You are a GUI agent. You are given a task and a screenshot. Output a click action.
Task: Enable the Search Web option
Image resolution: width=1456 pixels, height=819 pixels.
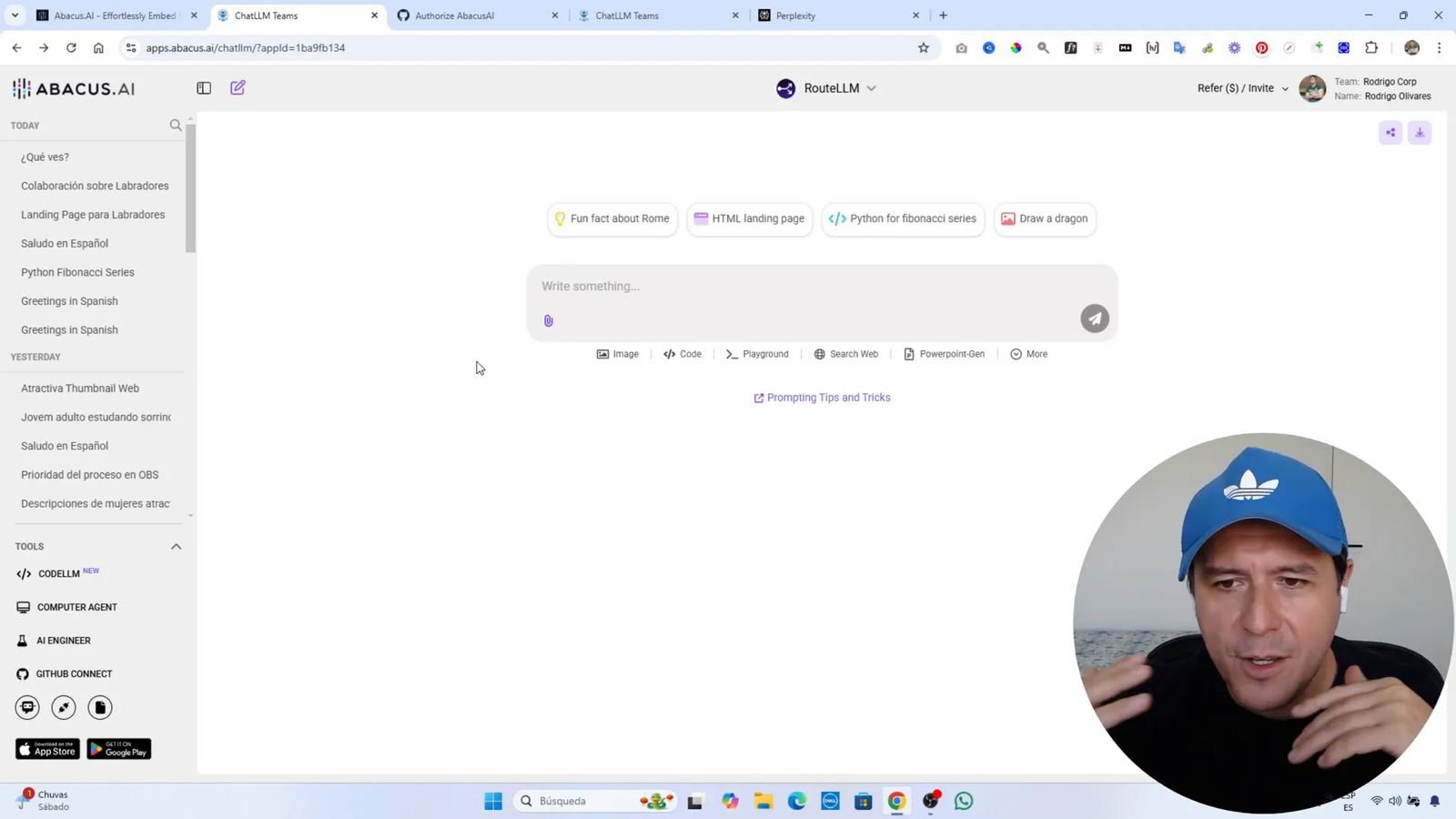tap(845, 354)
